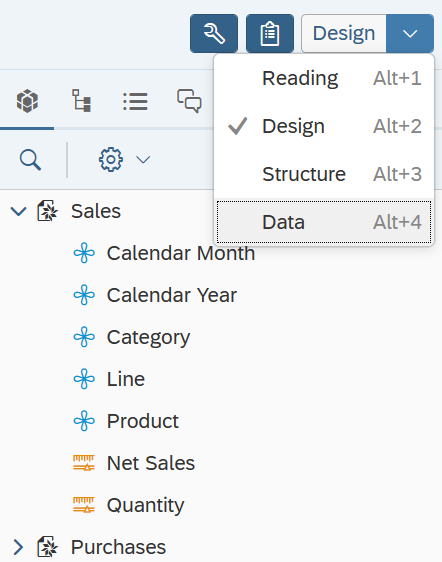Screen dimensions: 442x562
Task: Collapse the Sales tree node
Action: coord(18,211)
